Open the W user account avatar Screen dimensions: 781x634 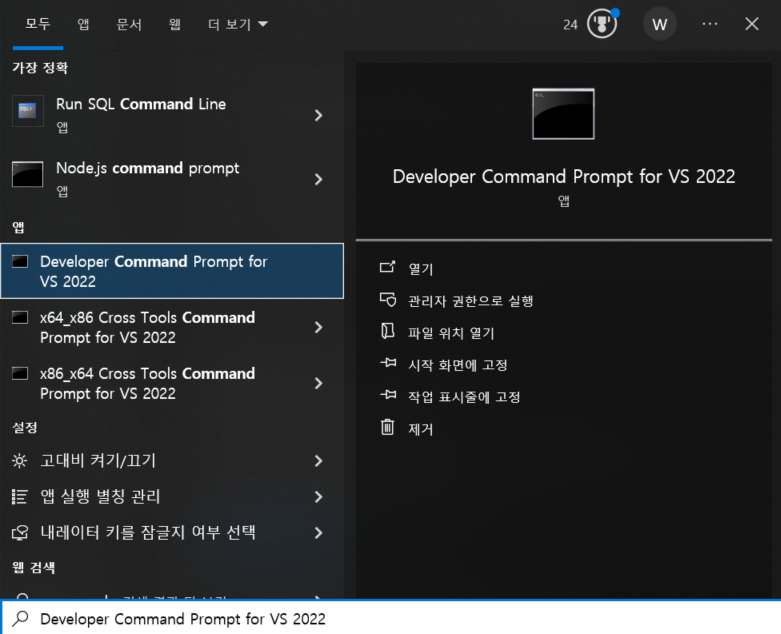tap(659, 24)
